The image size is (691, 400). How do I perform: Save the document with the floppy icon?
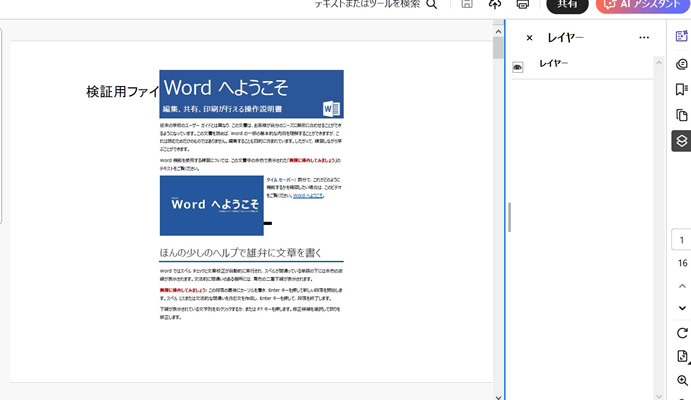(467, 4)
